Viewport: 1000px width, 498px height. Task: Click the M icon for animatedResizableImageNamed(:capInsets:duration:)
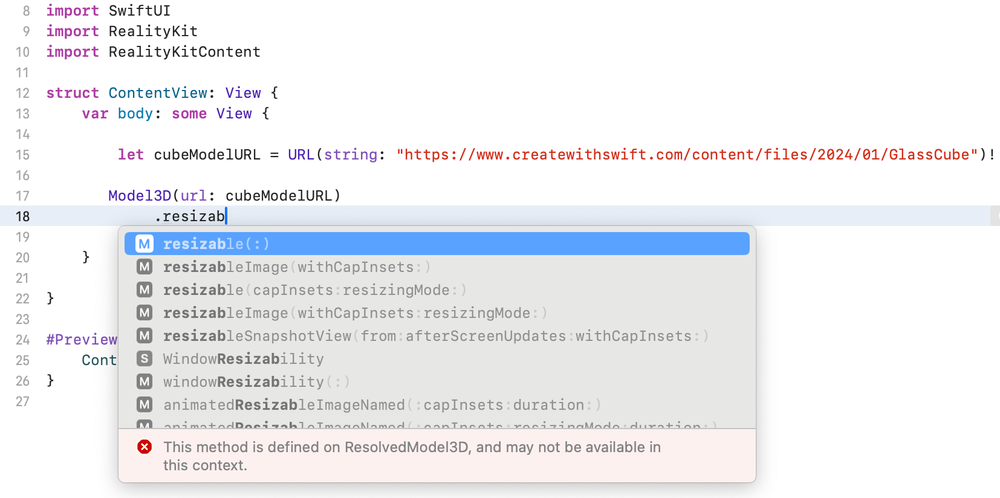[x=145, y=405]
